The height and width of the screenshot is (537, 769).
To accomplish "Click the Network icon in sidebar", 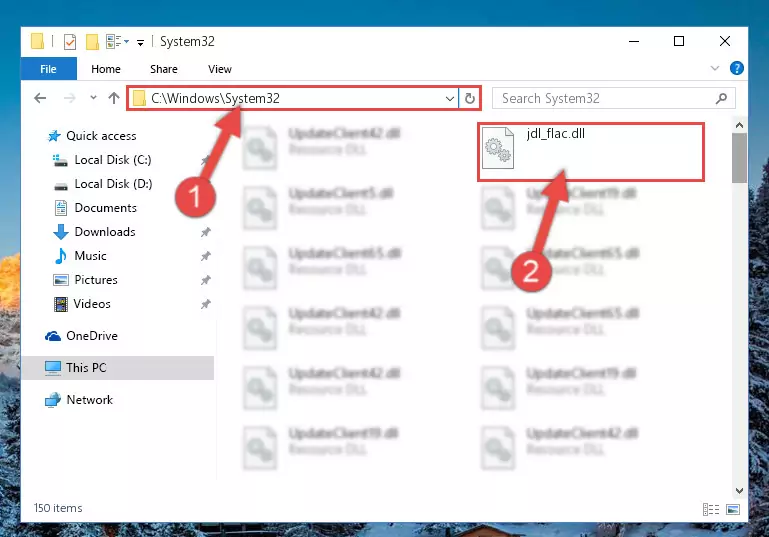I will coord(52,400).
